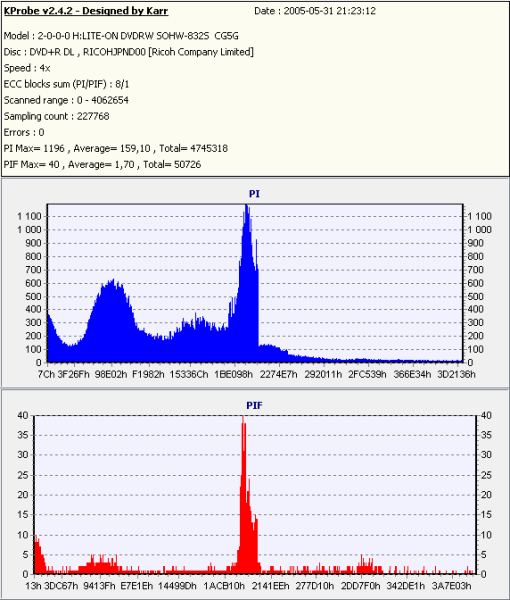Select the Speed : 4x line
This screenshot has height=600, width=510.
27,68
